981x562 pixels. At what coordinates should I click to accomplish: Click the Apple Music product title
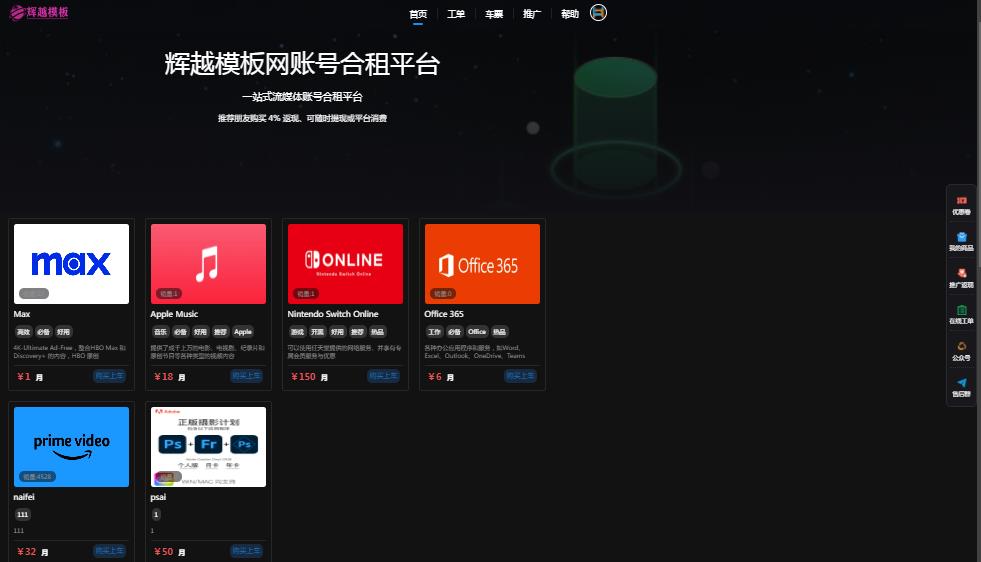pos(174,314)
